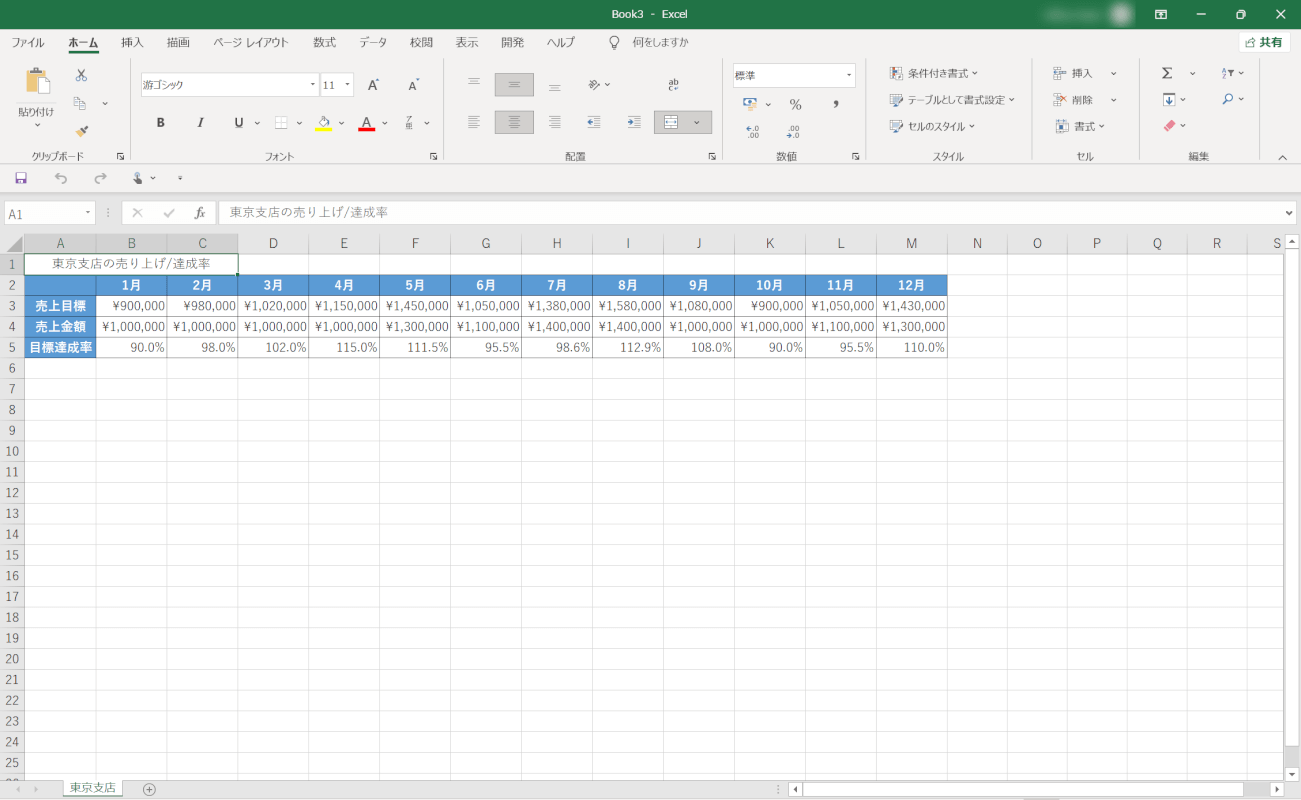This screenshot has width=1301, height=800.
Task: Switch to the 数式 tab
Action: coord(324,43)
